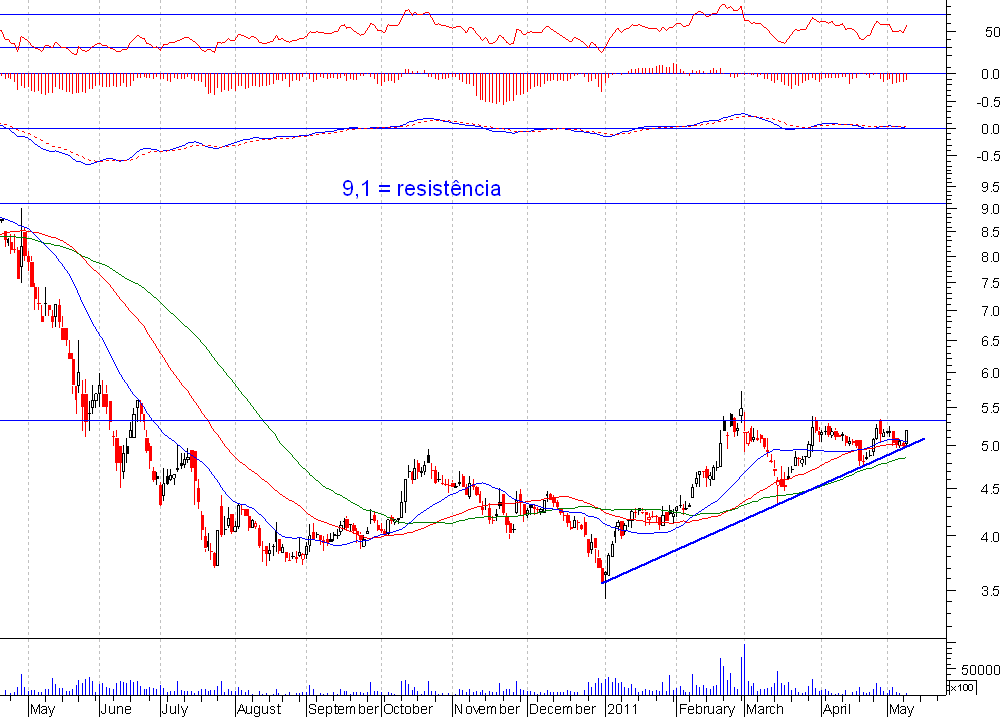Click the 50 level label of the oscillator panel
Image resolution: width=1004 pixels, height=717 pixels.
(x=992, y=32)
